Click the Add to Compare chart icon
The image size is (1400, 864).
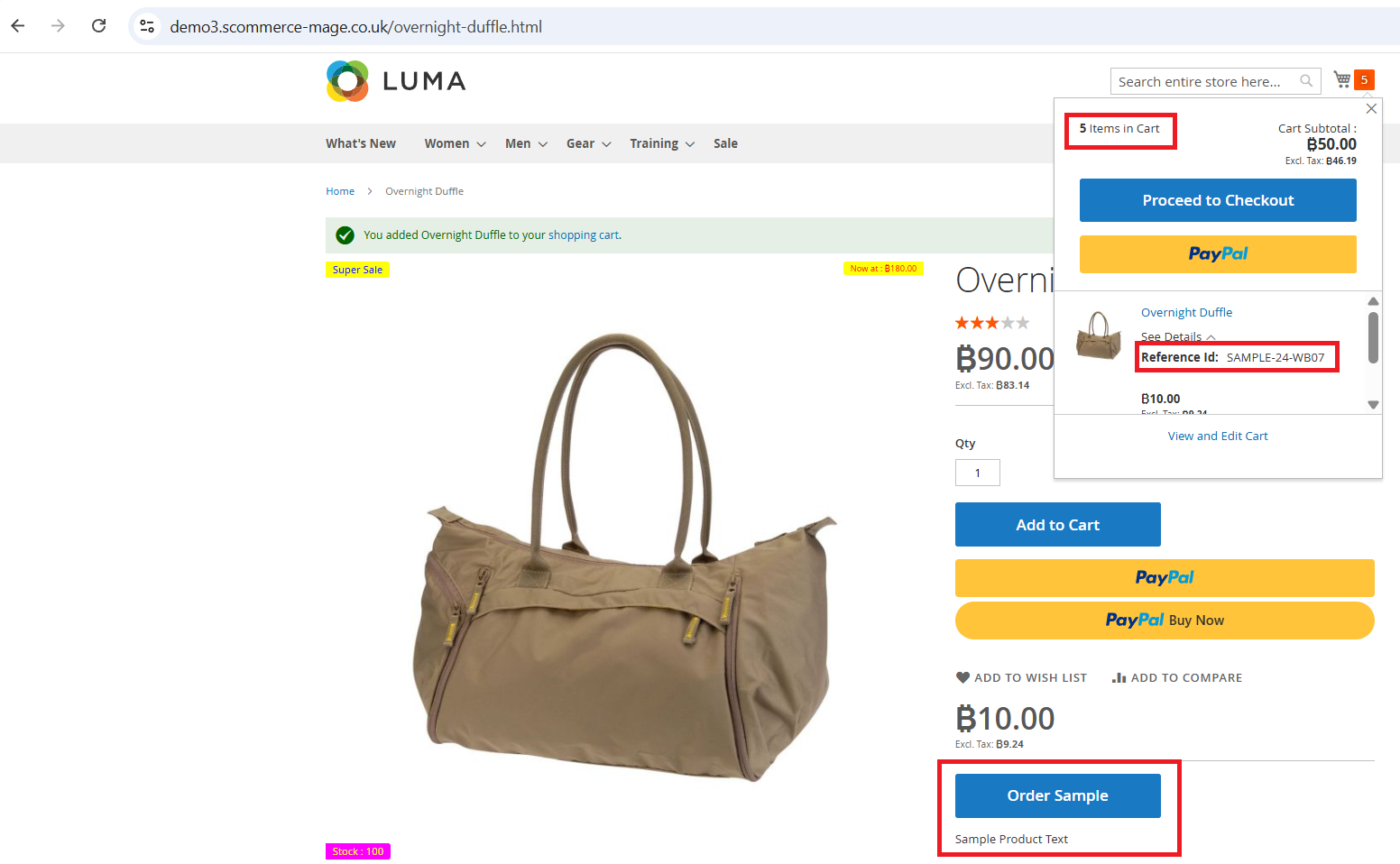coord(1119,677)
